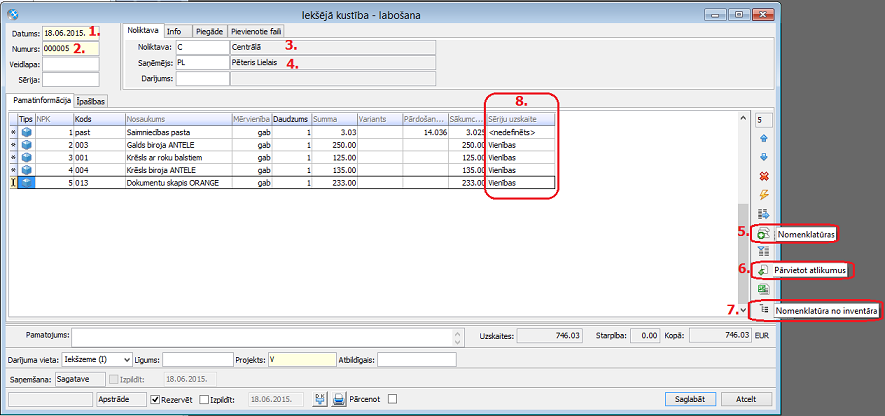This screenshot has width=885, height=416.
Task: Click the Nosaukums column header
Action: (178, 120)
